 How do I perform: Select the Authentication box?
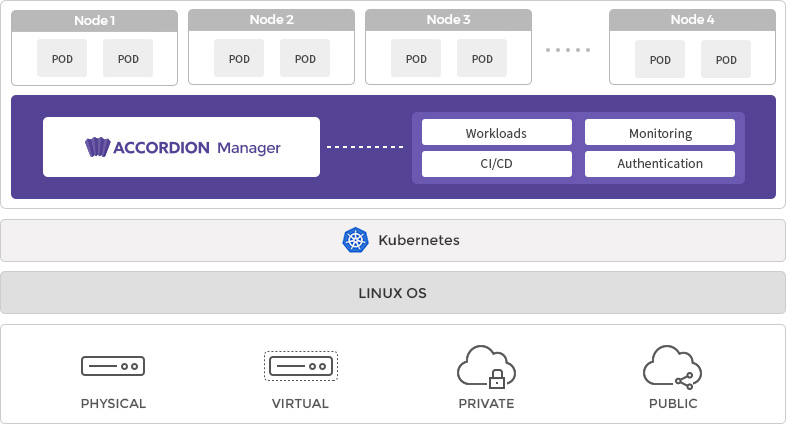(660, 164)
